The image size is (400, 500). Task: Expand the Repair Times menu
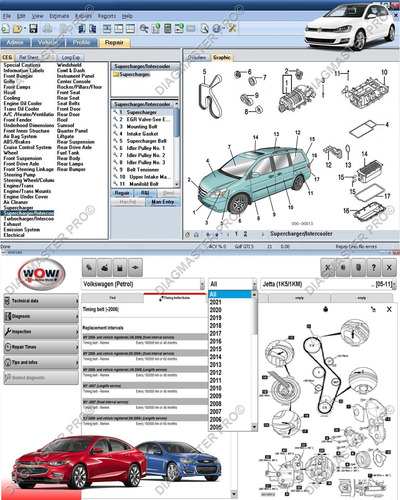(x=41, y=347)
